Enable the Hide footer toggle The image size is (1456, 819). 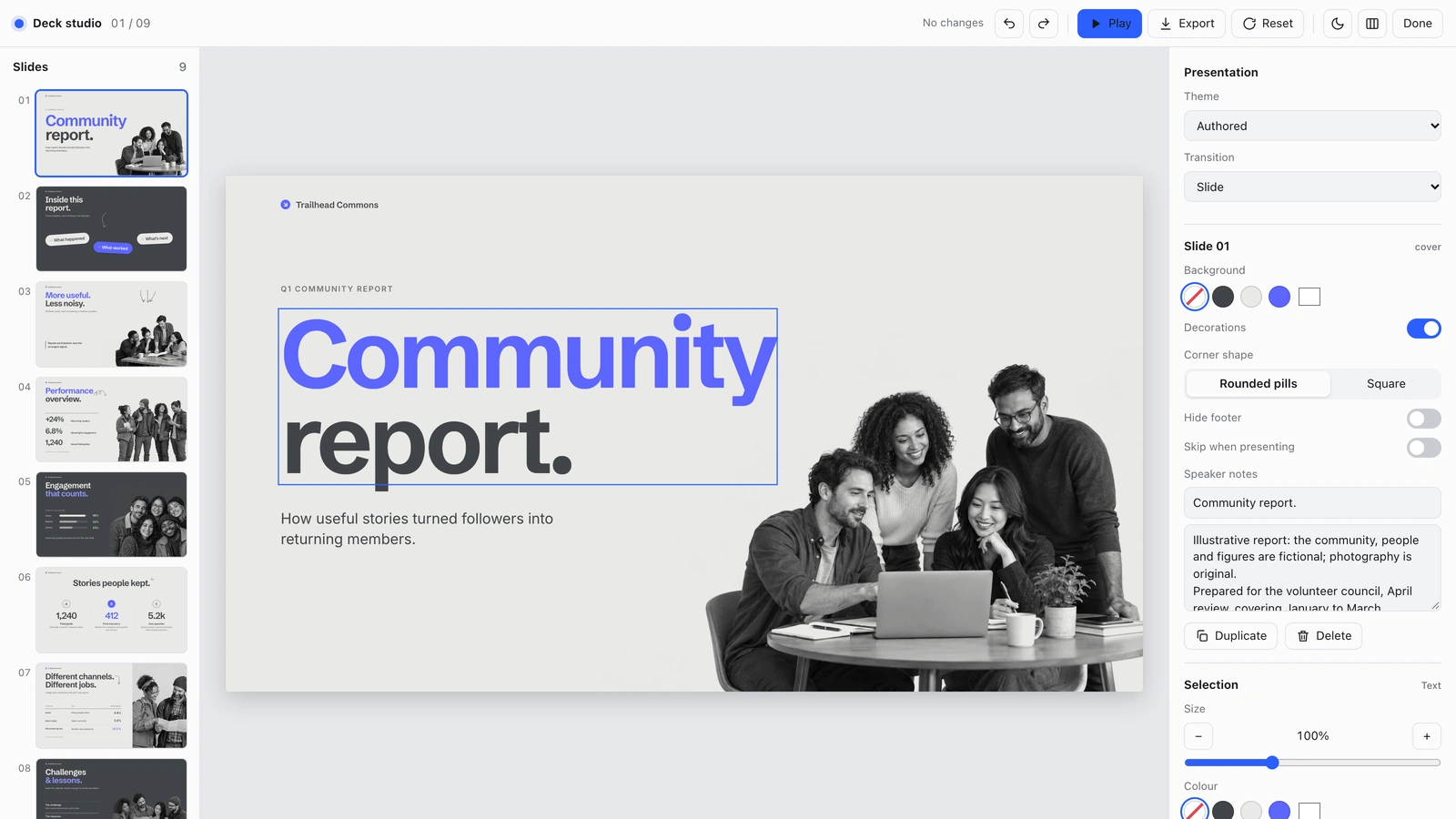[1424, 419]
